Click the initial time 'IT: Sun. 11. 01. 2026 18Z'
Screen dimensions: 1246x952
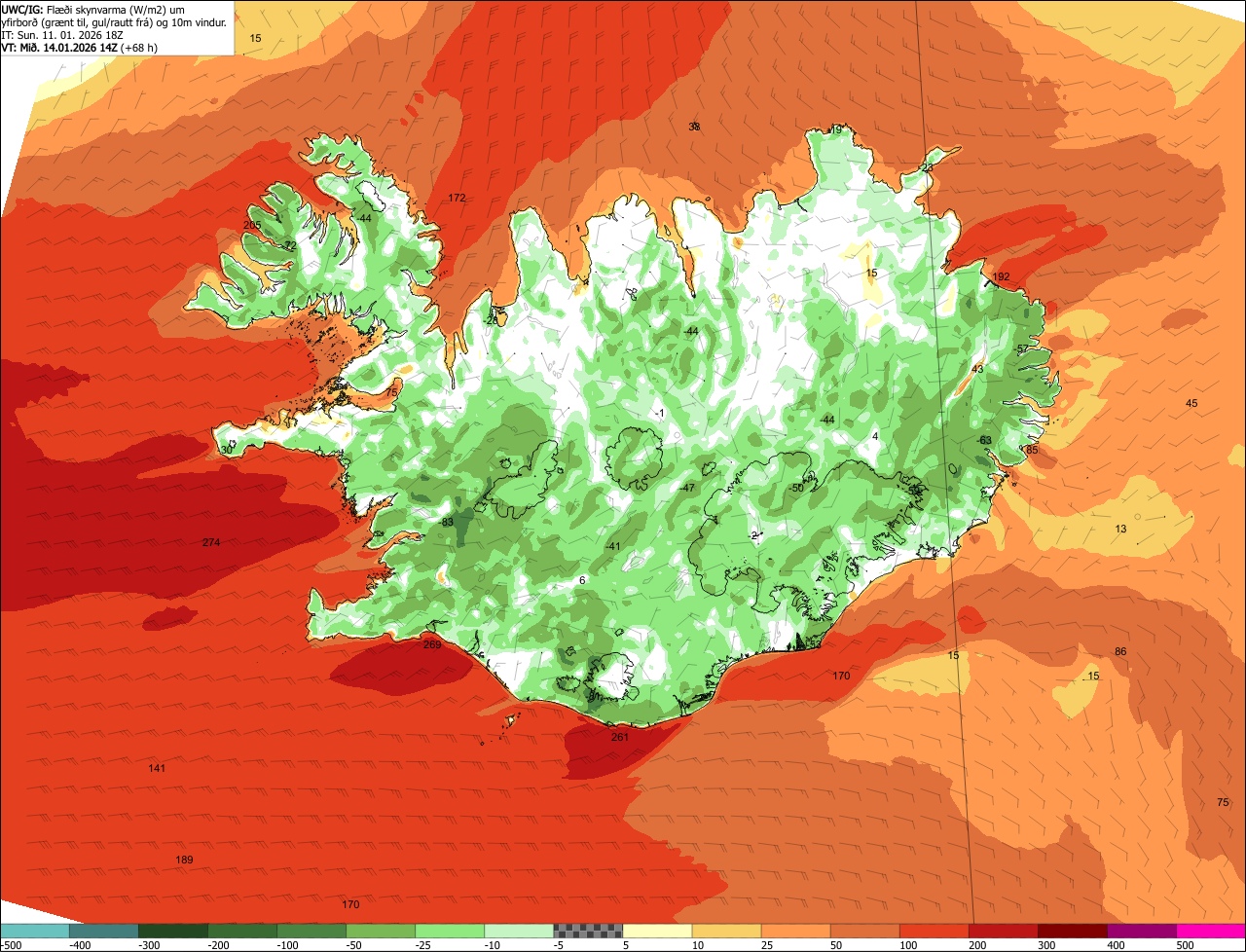click(x=62, y=34)
